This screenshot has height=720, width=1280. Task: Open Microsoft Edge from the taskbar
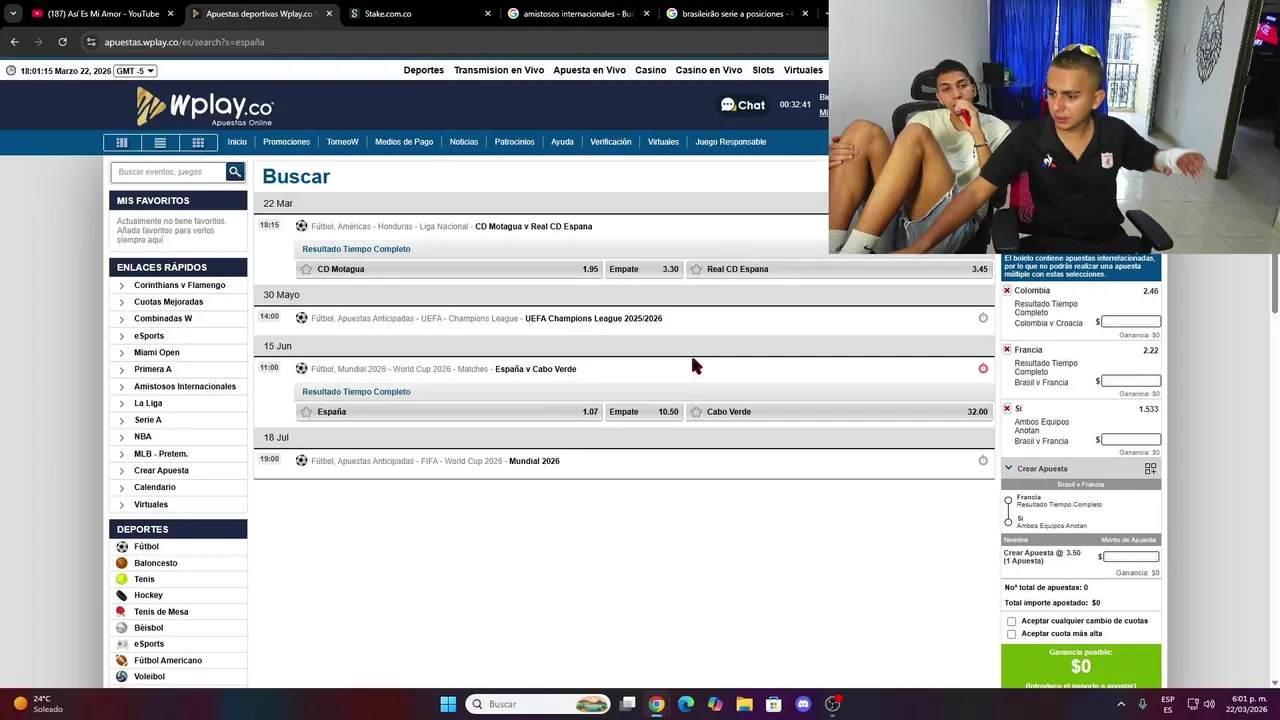point(686,704)
